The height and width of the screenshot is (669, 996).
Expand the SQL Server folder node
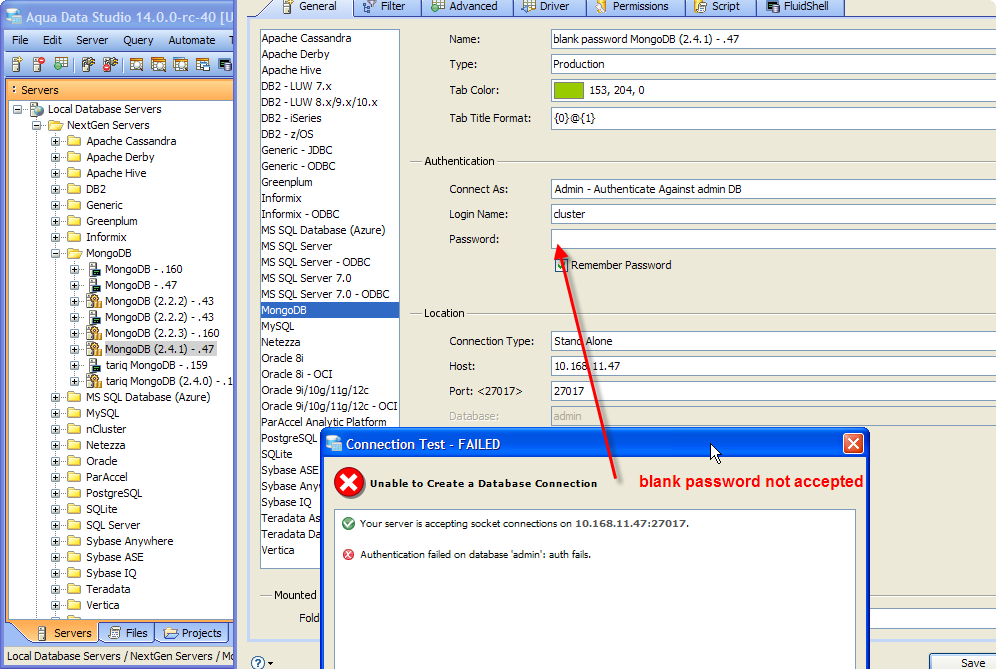click(x=56, y=525)
